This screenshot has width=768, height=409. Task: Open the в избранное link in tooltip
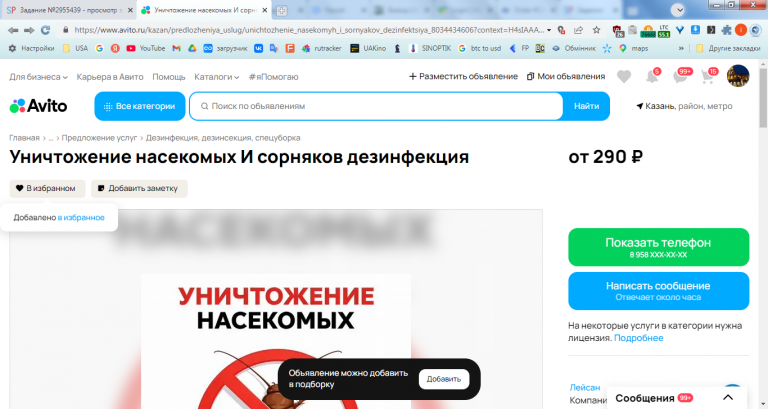(81, 217)
